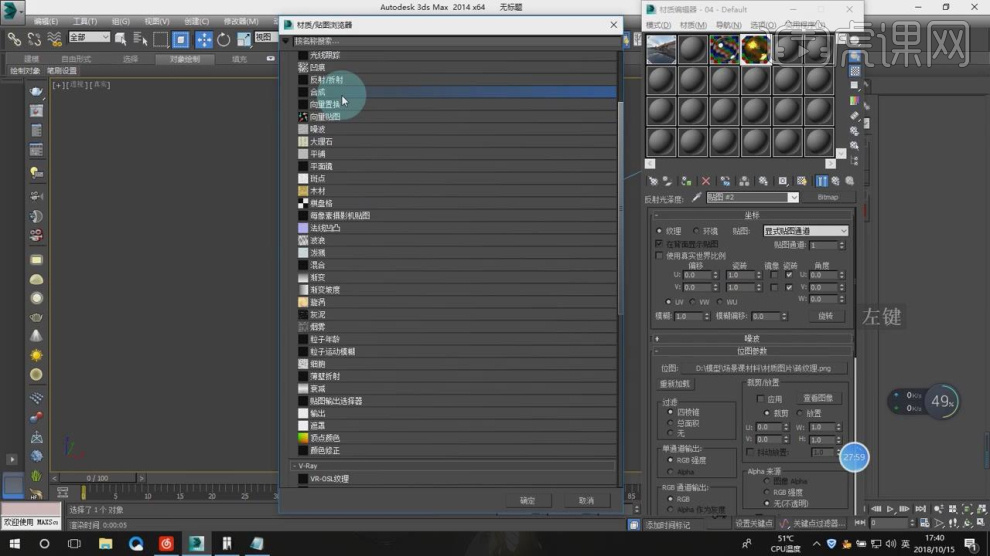This screenshot has height=556, width=990.
Task: Select the UV radio button
Action: (x=668, y=302)
